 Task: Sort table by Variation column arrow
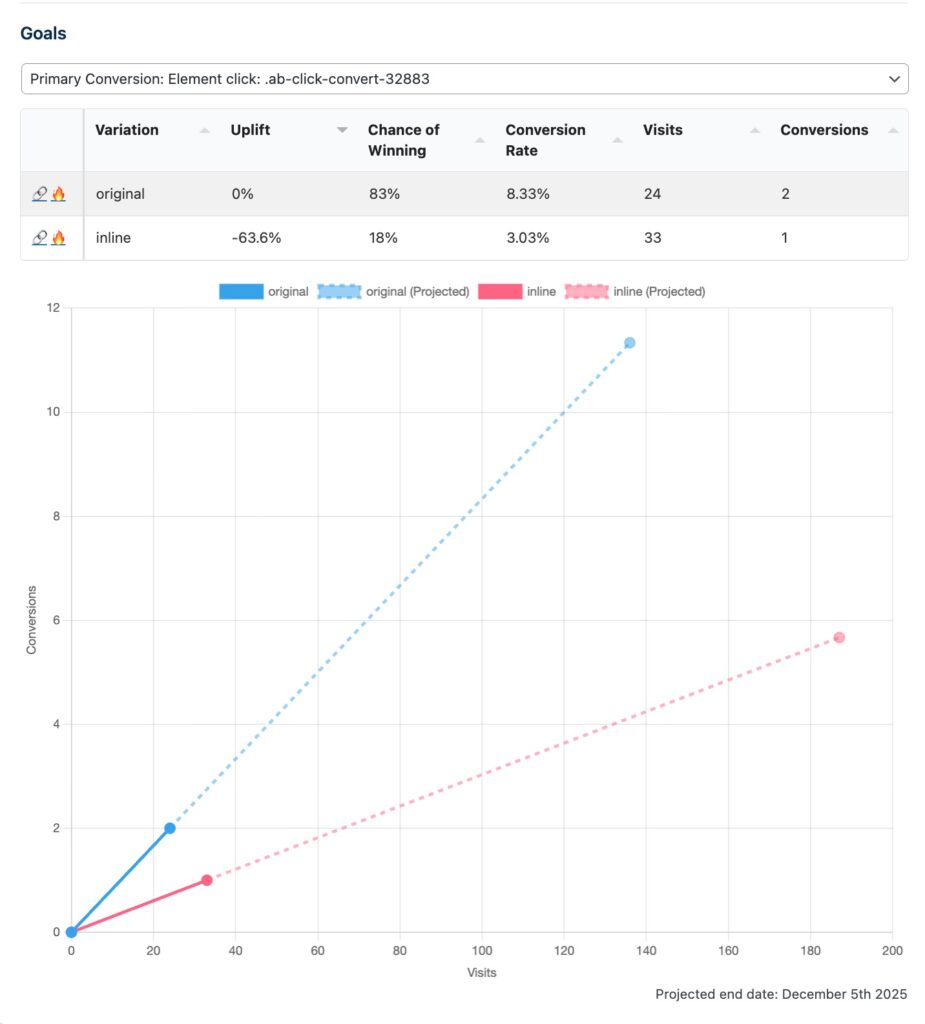coord(204,131)
